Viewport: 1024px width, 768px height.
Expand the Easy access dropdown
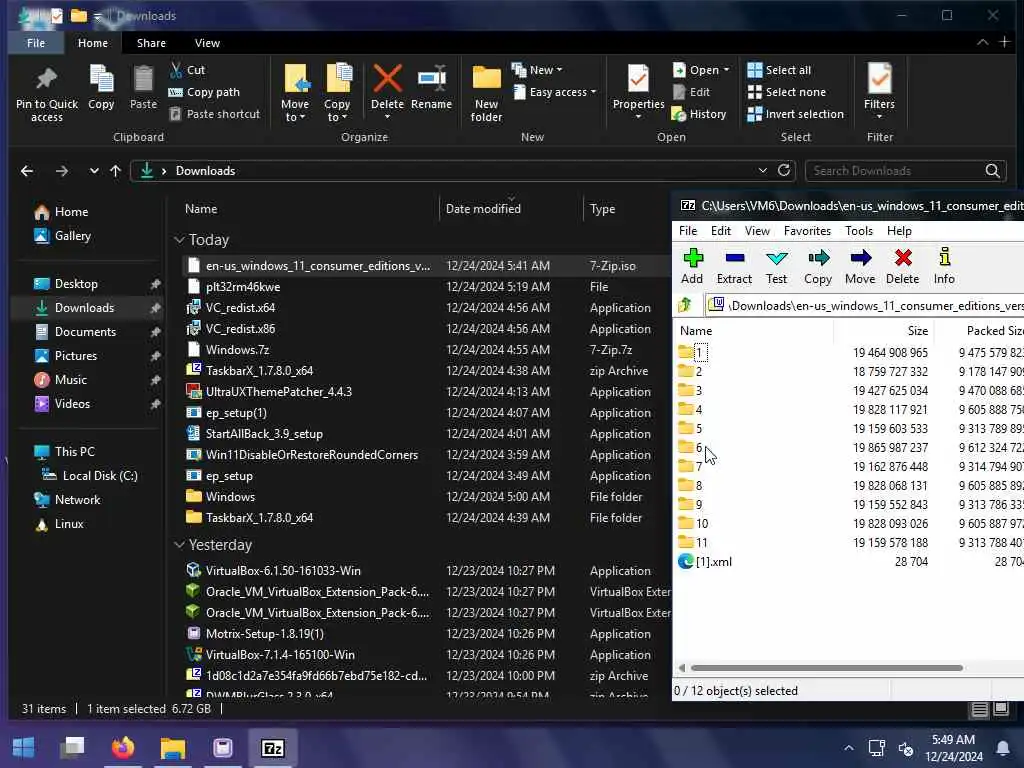tap(556, 92)
